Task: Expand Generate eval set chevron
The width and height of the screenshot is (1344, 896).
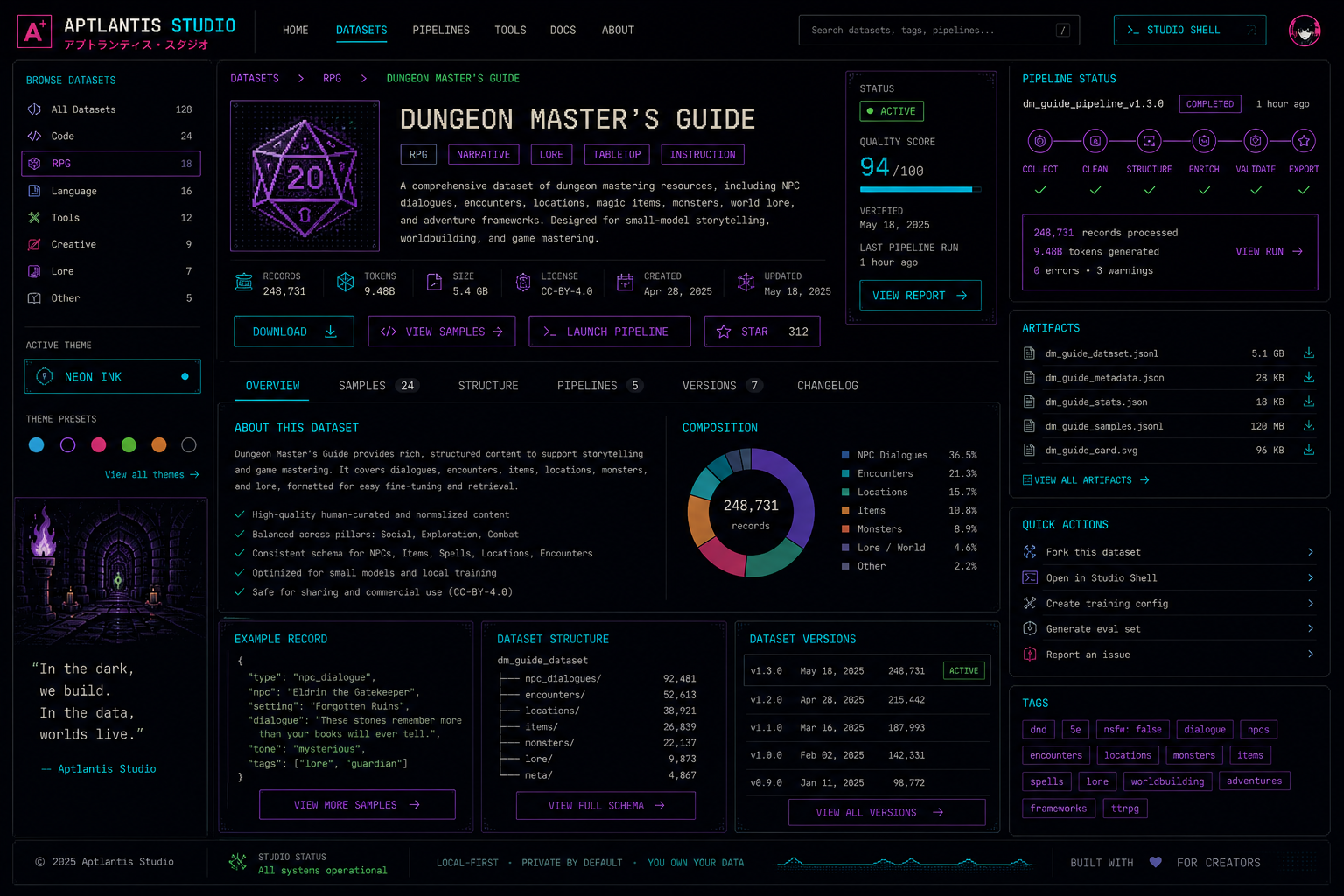Action: tap(1310, 628)
